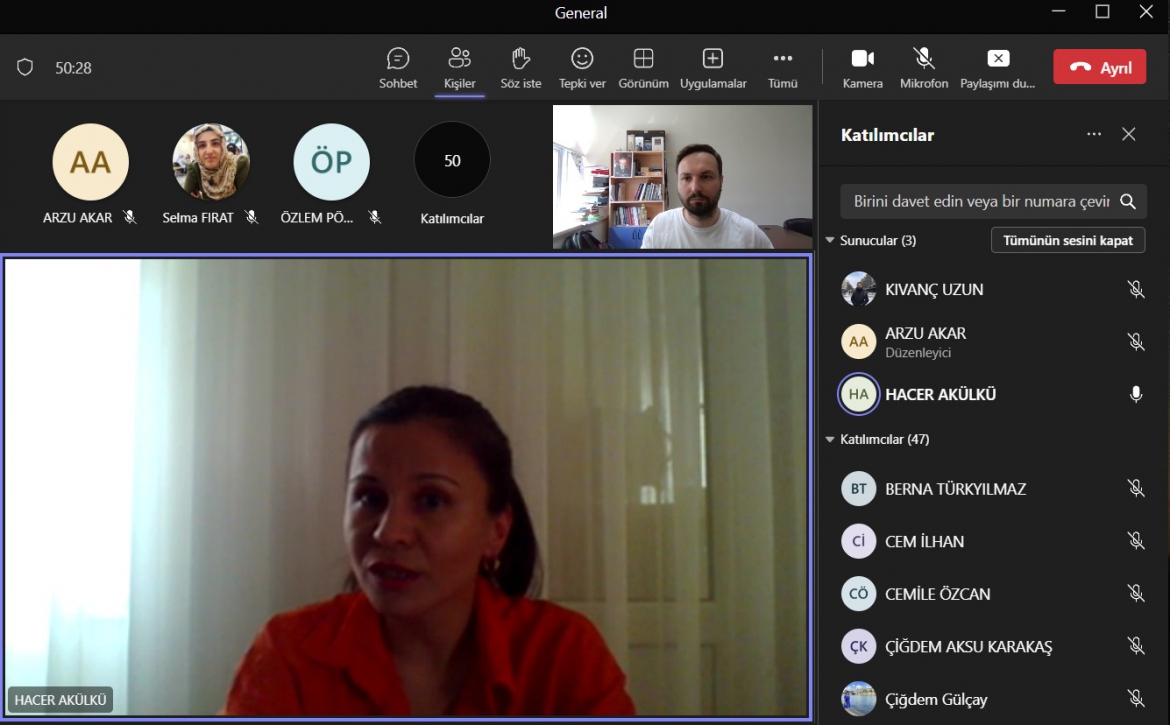1170x725 pixels.
Task: Open the 50 Katılımcılar overflow bubble
Action: (x=452, y=160)
